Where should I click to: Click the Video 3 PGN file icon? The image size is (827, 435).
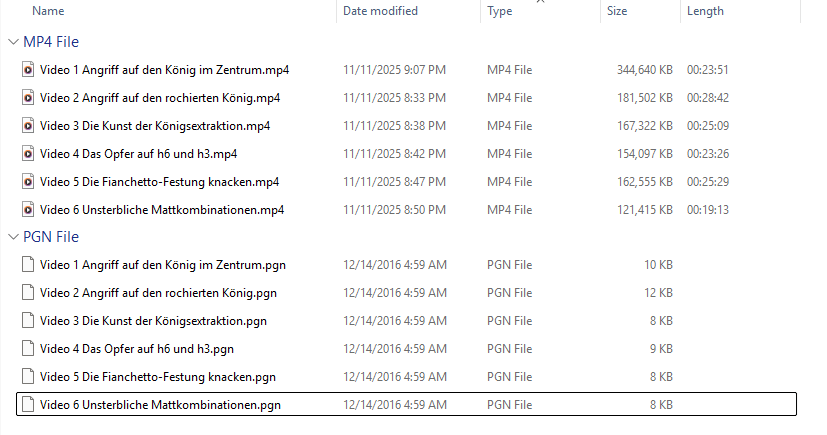coord(28,321)
